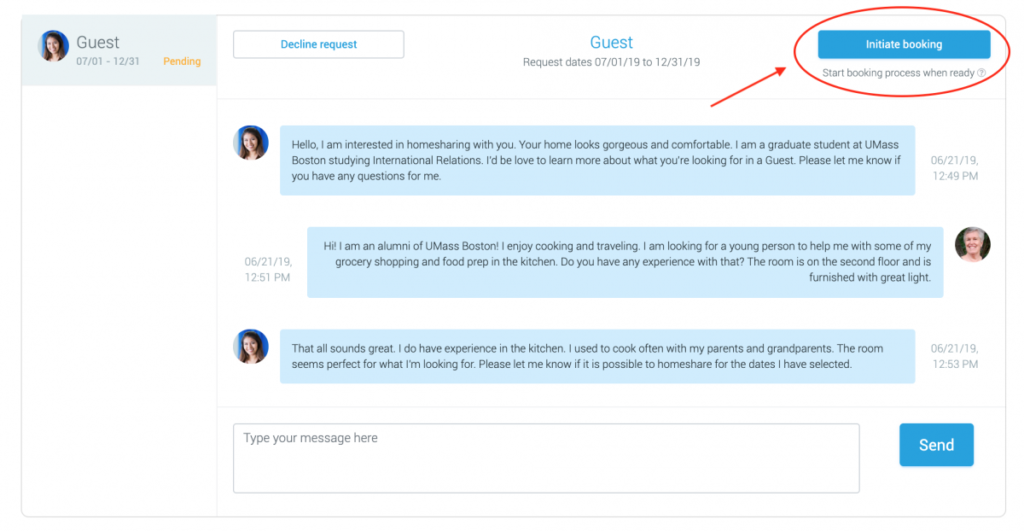Click the Pending status label

[x=182, y=61]
